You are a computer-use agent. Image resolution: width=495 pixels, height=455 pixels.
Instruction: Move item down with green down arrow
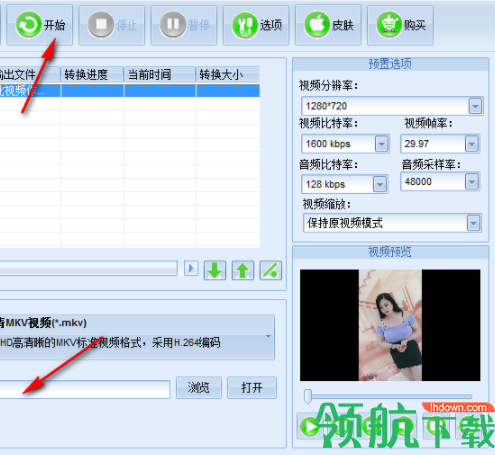coord(215,270)
